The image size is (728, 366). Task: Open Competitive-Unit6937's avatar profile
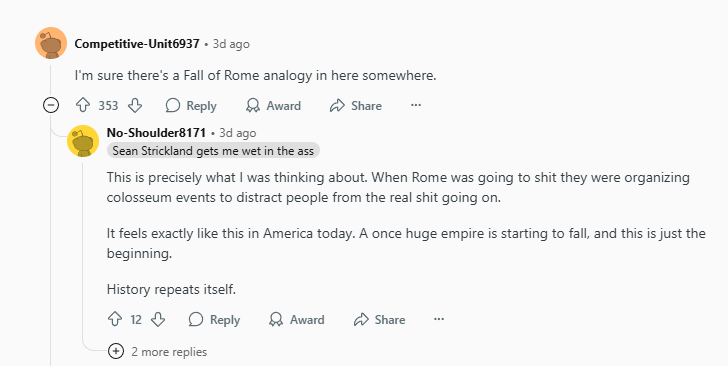[51, 43]
